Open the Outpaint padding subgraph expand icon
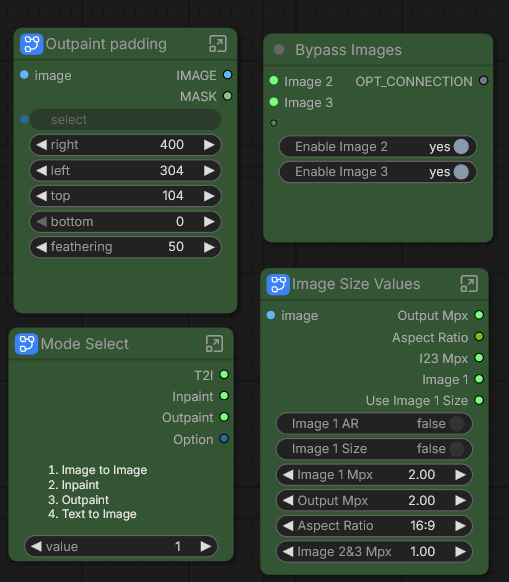The width and height of the screenshot is (509, 582). [218, 44]
